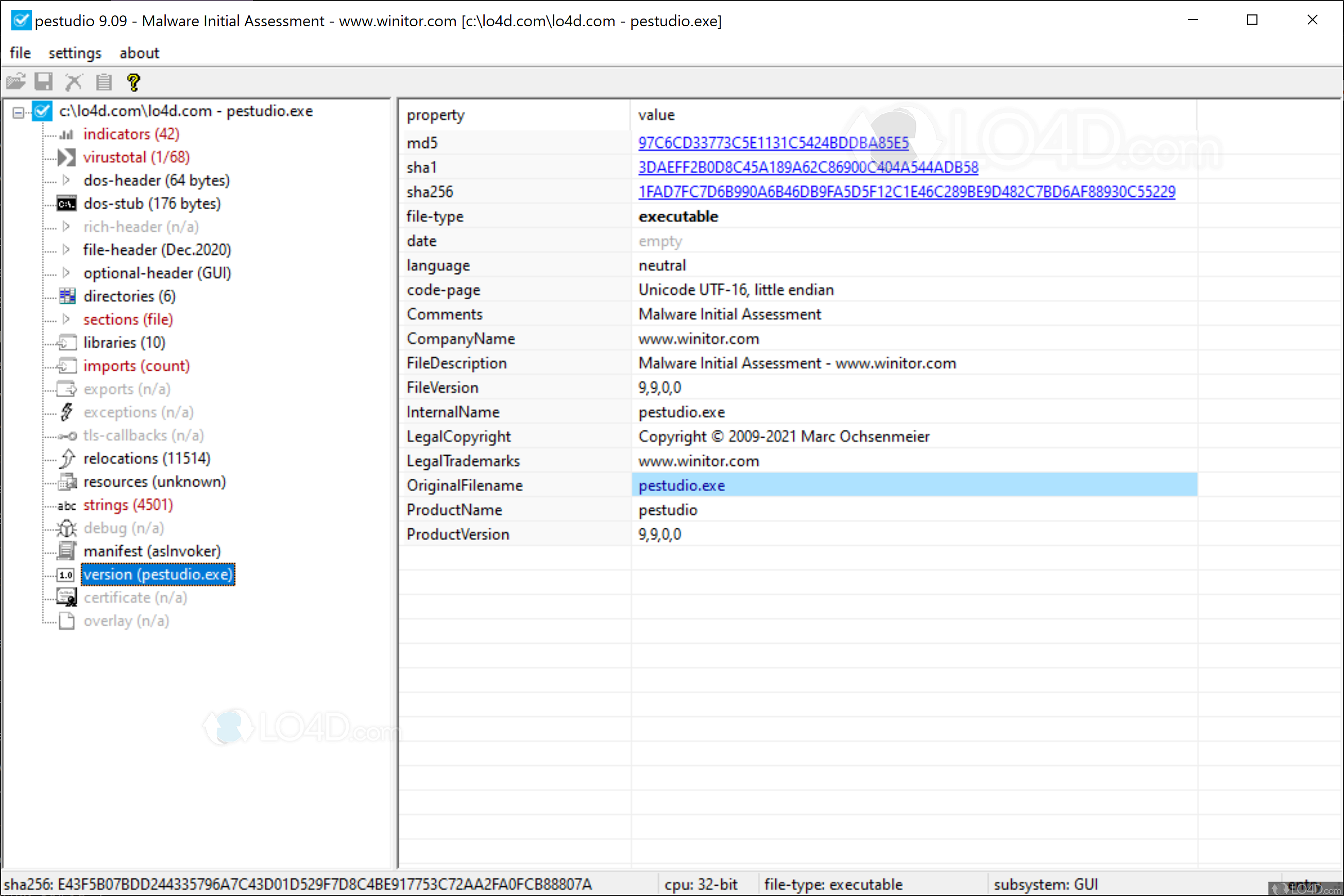Select the imports (count) tree node
The image size is (1344, 896).
(136, 365)
